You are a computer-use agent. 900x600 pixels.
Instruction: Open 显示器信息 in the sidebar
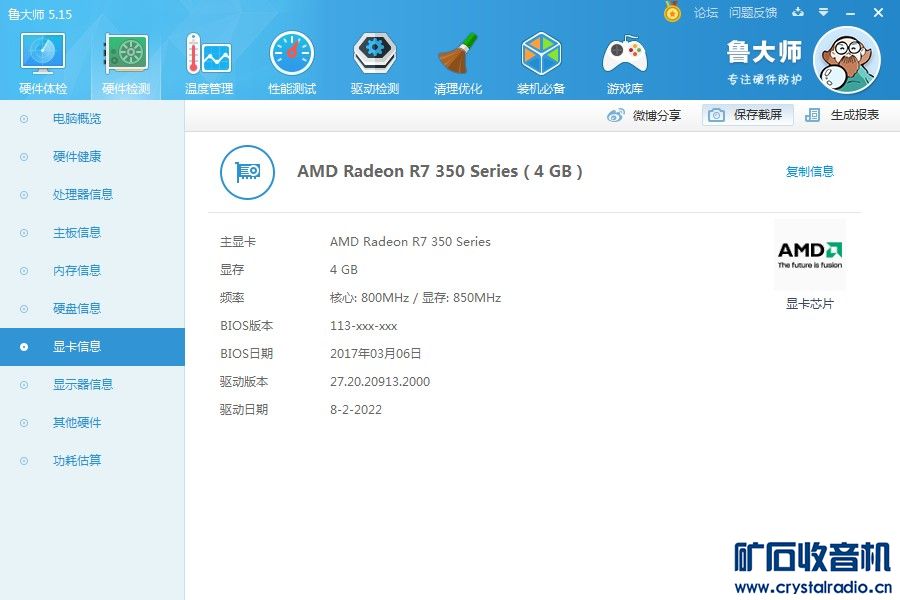tap(92, 385)
